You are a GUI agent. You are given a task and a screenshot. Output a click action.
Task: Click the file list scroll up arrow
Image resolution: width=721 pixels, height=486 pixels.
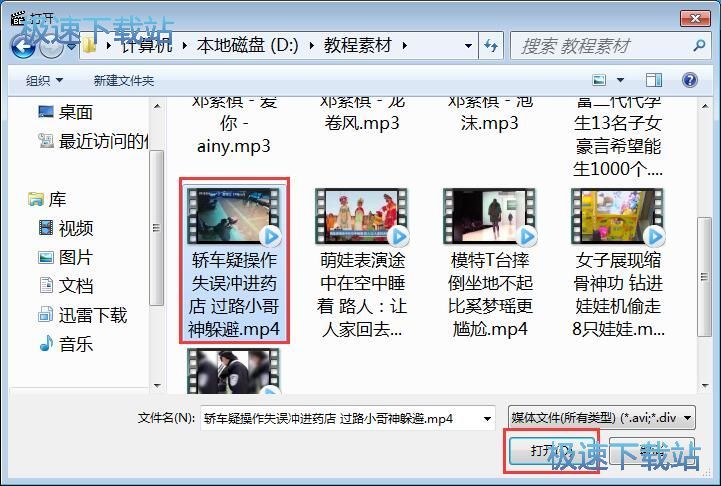[705, 107]
